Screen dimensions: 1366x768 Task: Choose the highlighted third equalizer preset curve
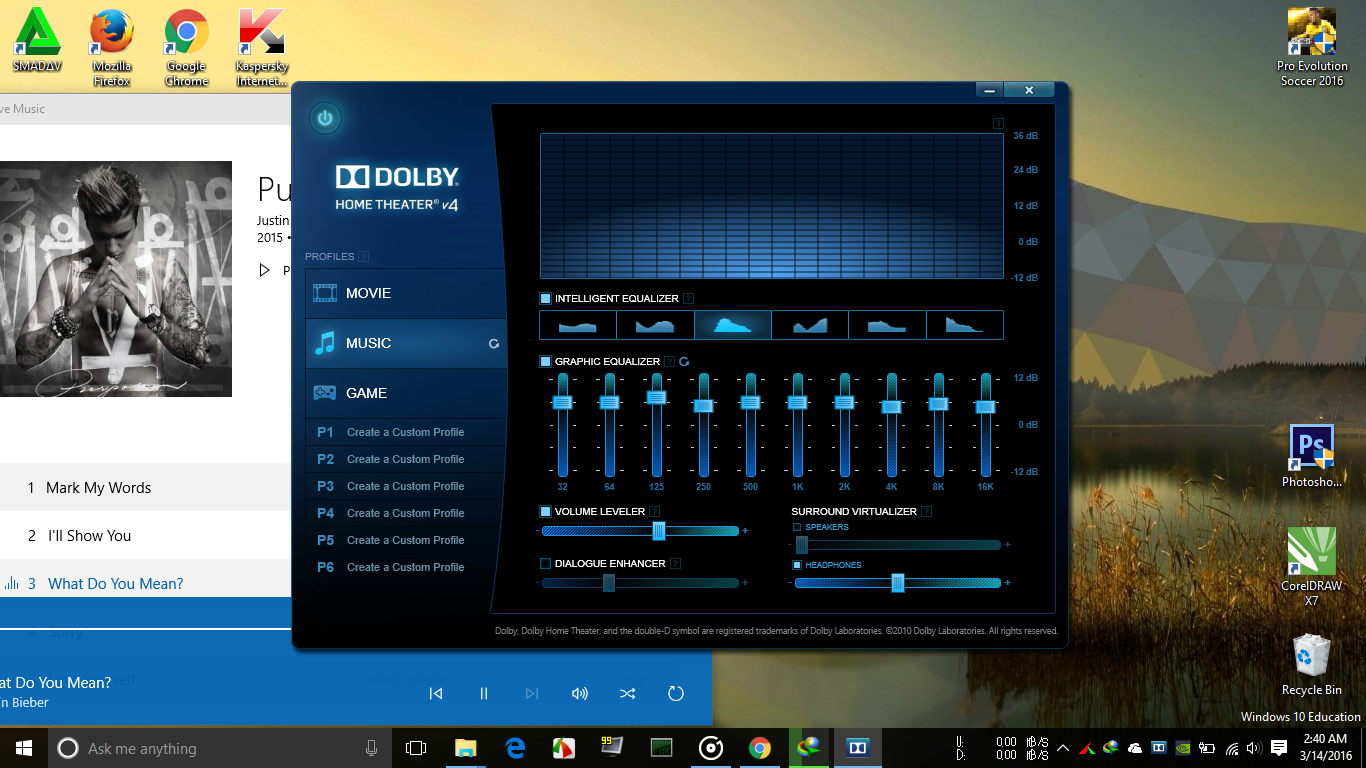point(733,325)
